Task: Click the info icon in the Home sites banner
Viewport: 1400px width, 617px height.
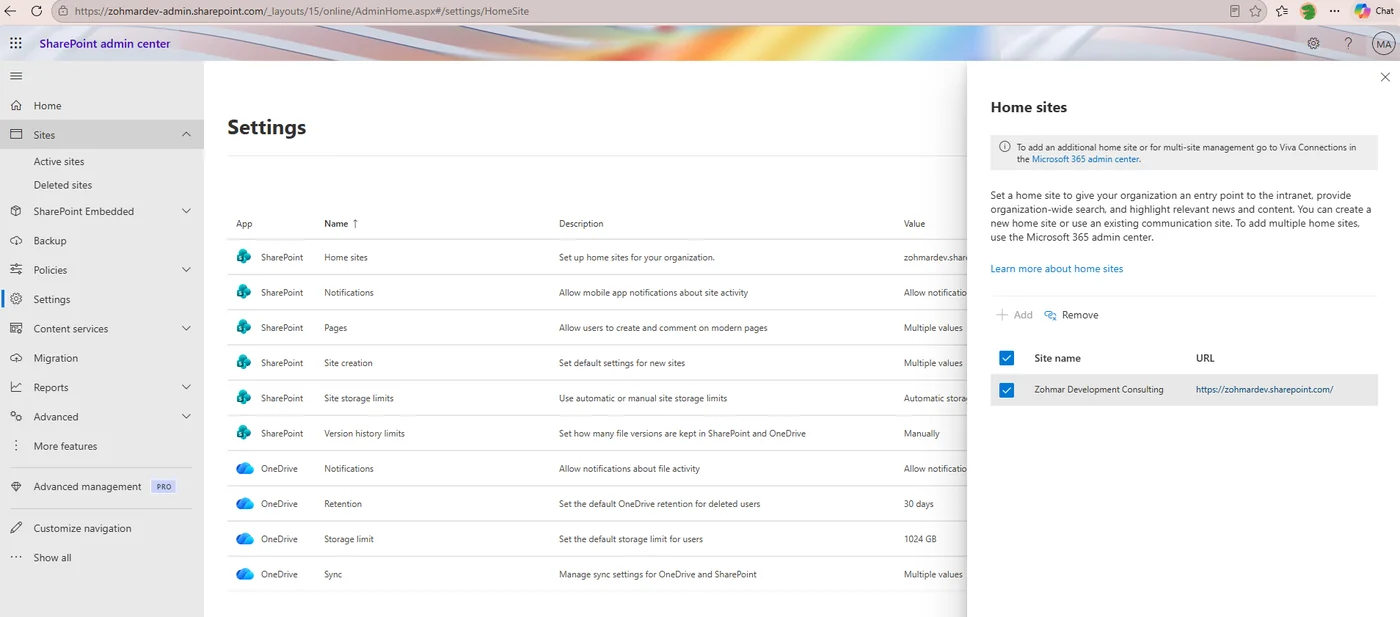Action: 1005,146
